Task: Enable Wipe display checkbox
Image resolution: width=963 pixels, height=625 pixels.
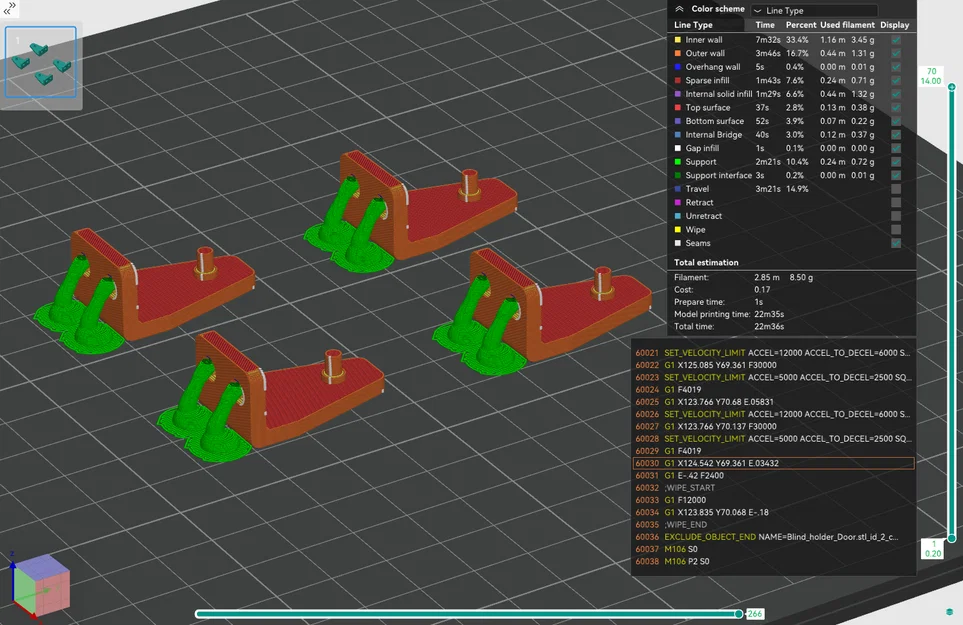Action: (896, 230)
